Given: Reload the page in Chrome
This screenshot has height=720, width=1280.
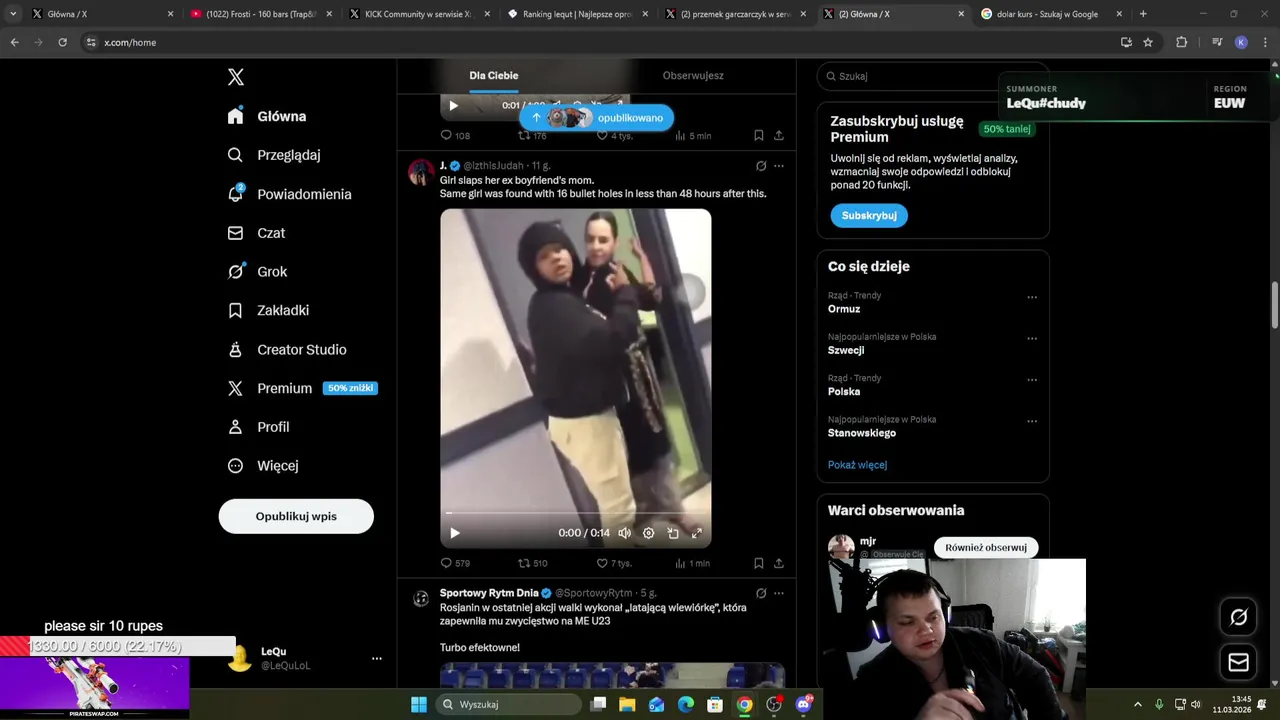Looking at the screenshot, I should (62, 42).
